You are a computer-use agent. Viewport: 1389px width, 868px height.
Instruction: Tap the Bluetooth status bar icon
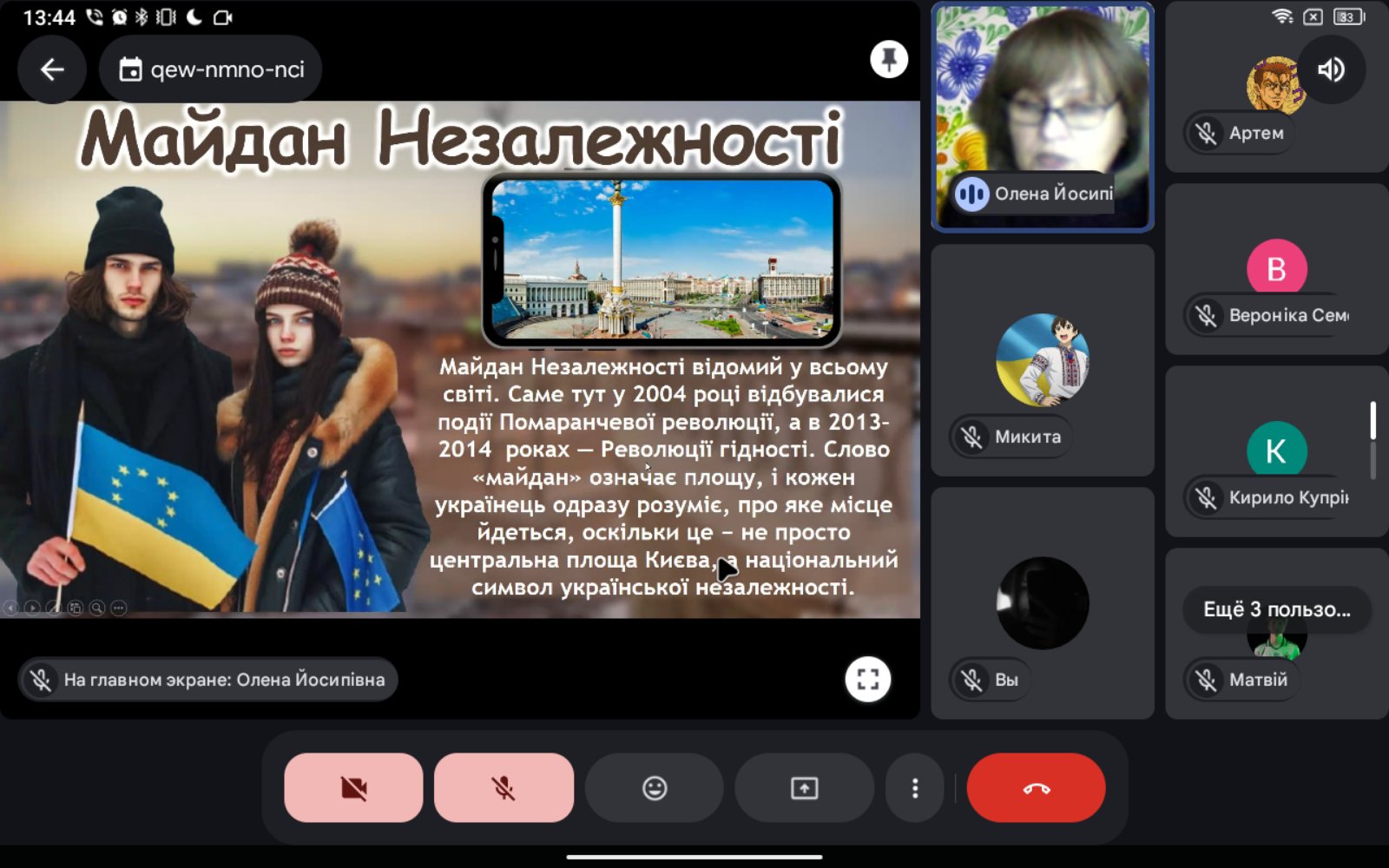142,17
